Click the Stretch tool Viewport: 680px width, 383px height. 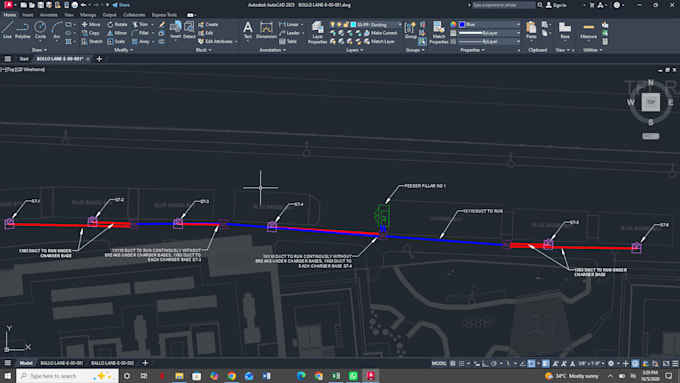[92, 42]
